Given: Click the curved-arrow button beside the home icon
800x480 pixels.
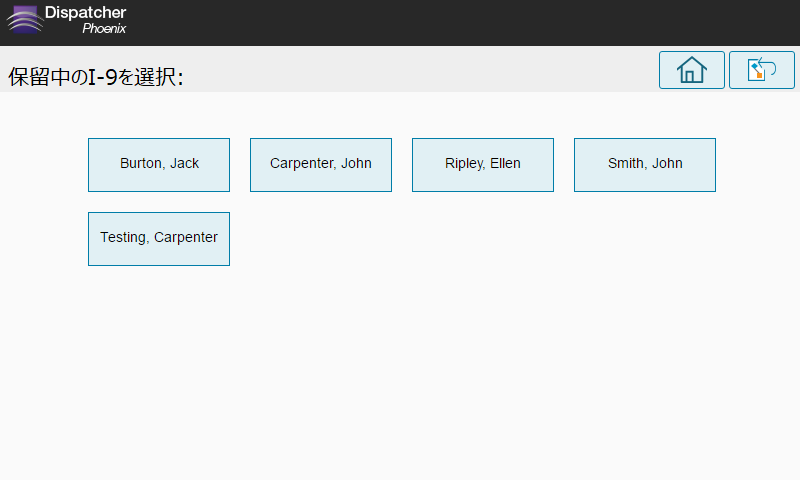Looking at the screenshot, I should coord(761,70).
